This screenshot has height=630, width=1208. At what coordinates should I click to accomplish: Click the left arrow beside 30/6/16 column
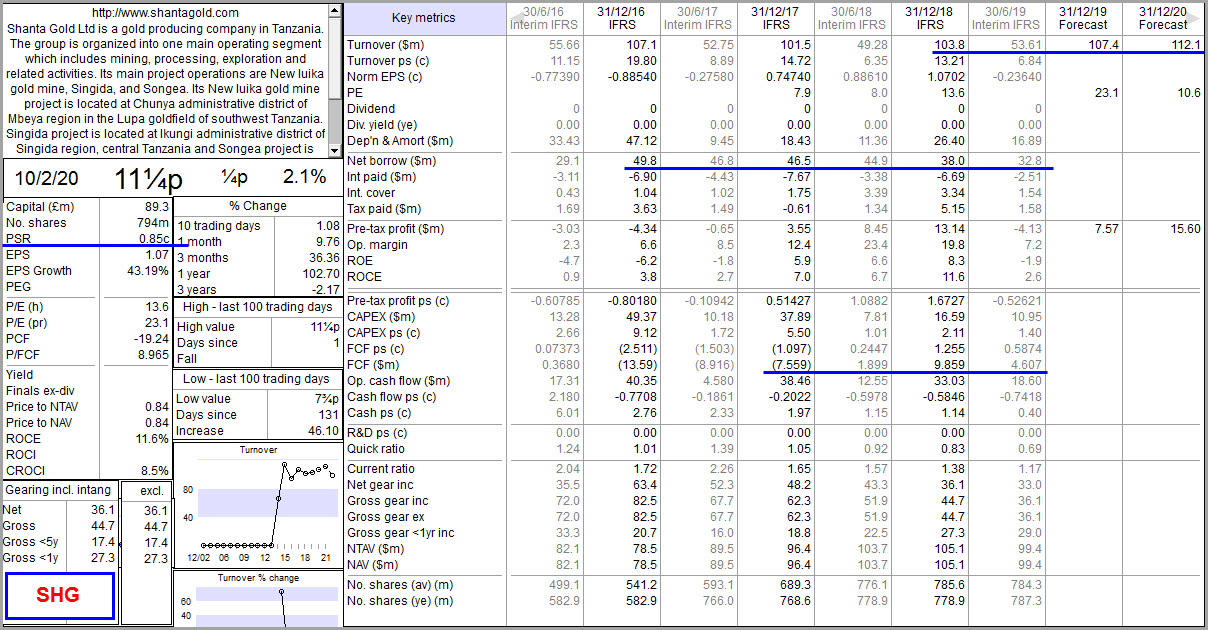coord(517,18)
